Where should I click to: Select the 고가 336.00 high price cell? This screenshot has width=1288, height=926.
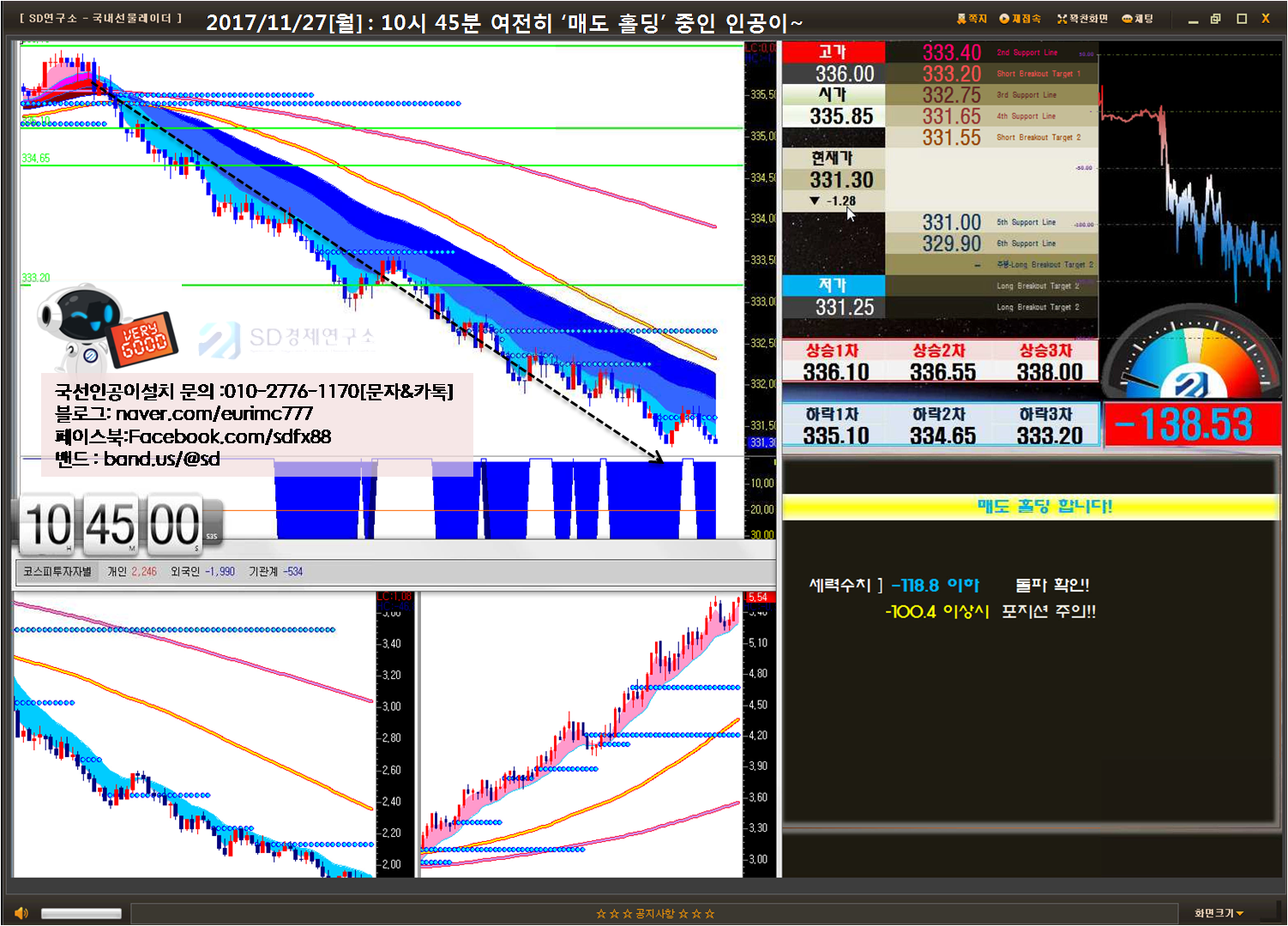pos(834,63)
